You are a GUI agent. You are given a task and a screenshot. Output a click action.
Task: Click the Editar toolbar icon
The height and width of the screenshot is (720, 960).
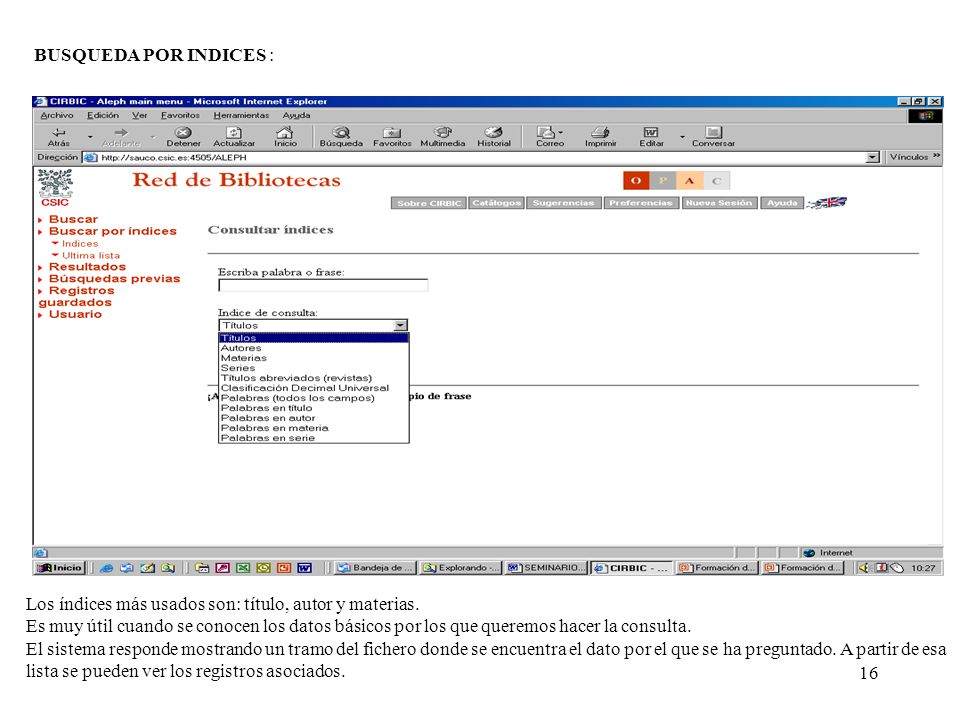point(651,132)
